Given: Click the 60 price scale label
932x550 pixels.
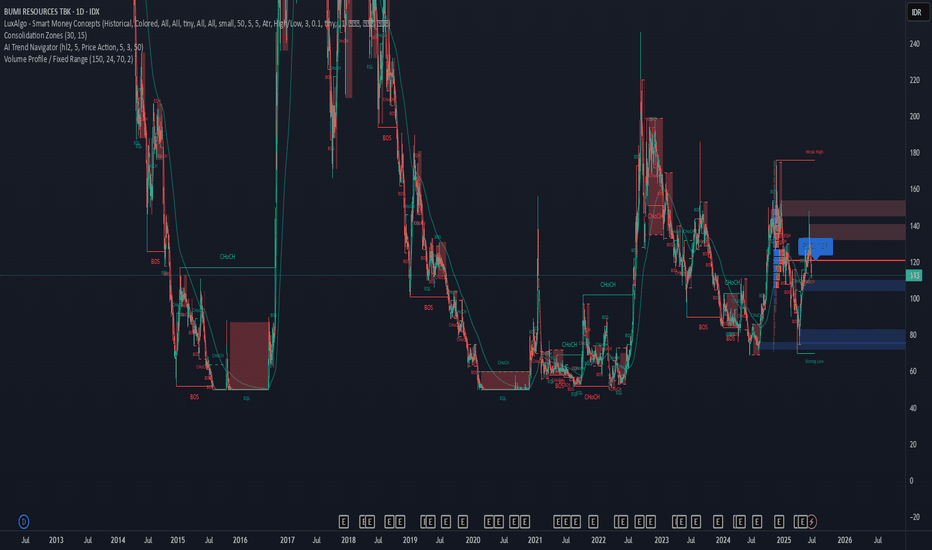Looking at the screenshot, I should coord(913,371).
